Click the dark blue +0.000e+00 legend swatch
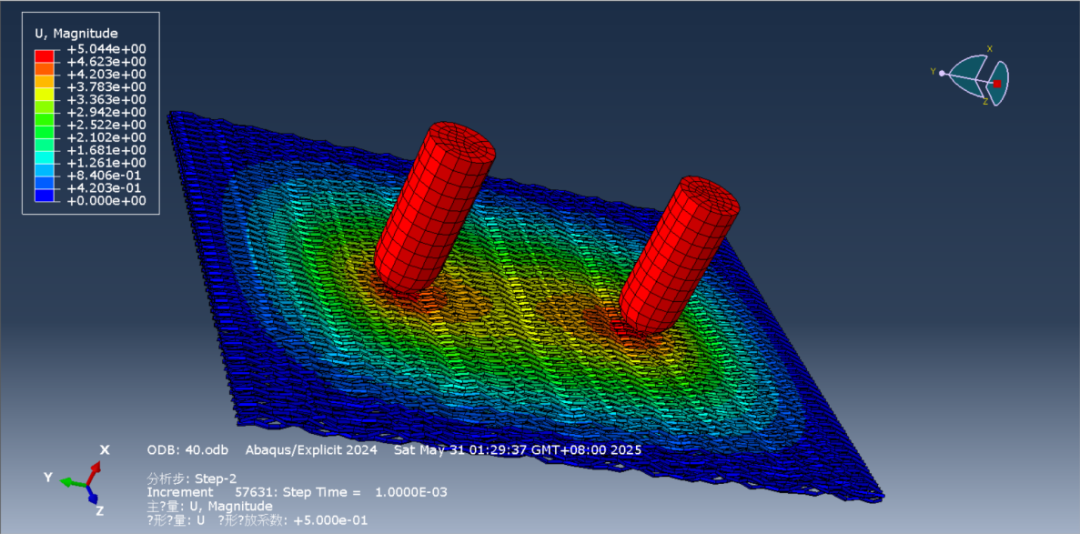The height and width of the screenshot is (534, 1080). tap(44, 194)
